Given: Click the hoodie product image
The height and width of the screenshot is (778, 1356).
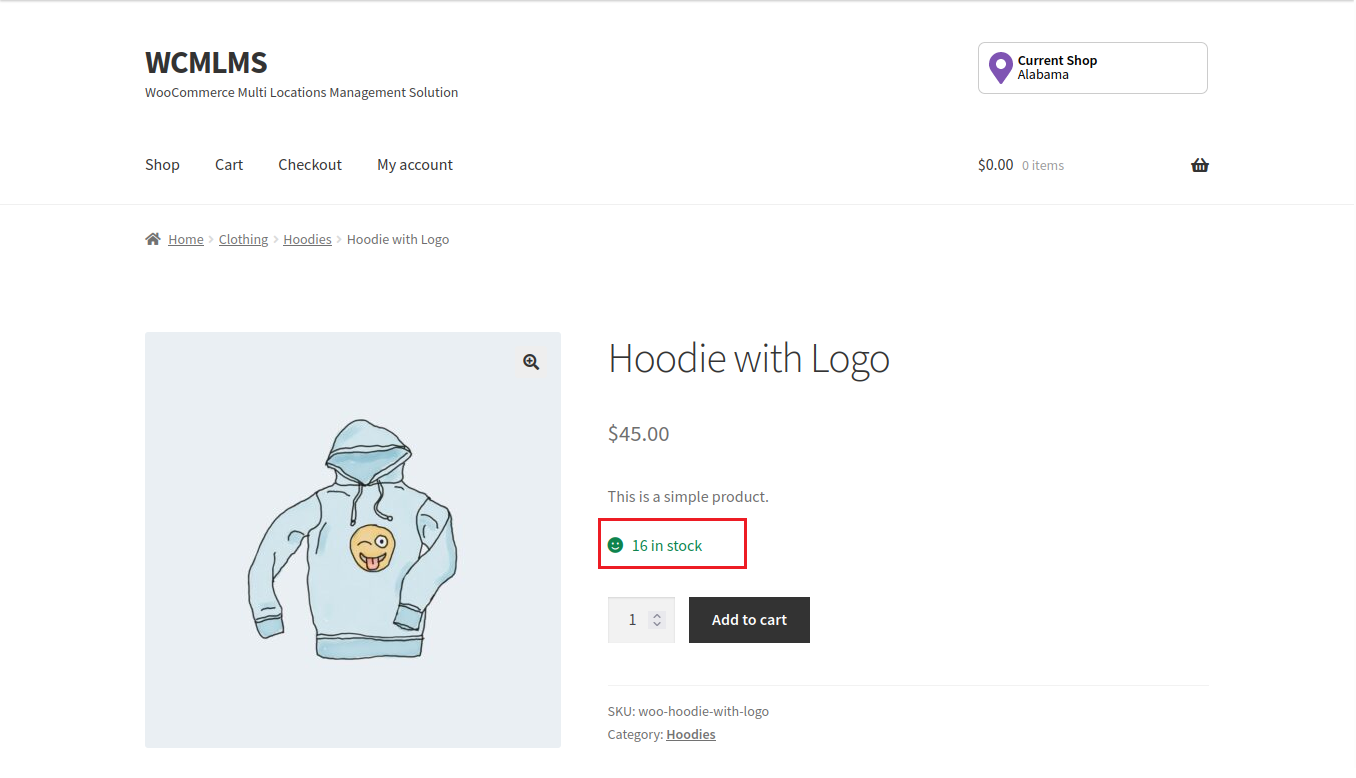Looking at the screenshot, I should click(x=352, y=540).
